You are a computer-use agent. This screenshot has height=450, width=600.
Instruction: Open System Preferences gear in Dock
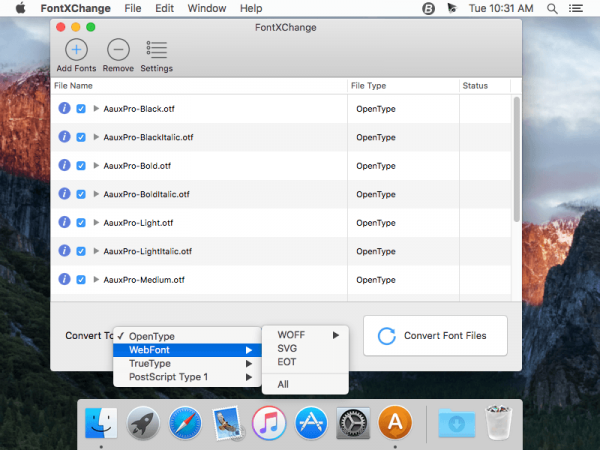(x=353, y=423)
